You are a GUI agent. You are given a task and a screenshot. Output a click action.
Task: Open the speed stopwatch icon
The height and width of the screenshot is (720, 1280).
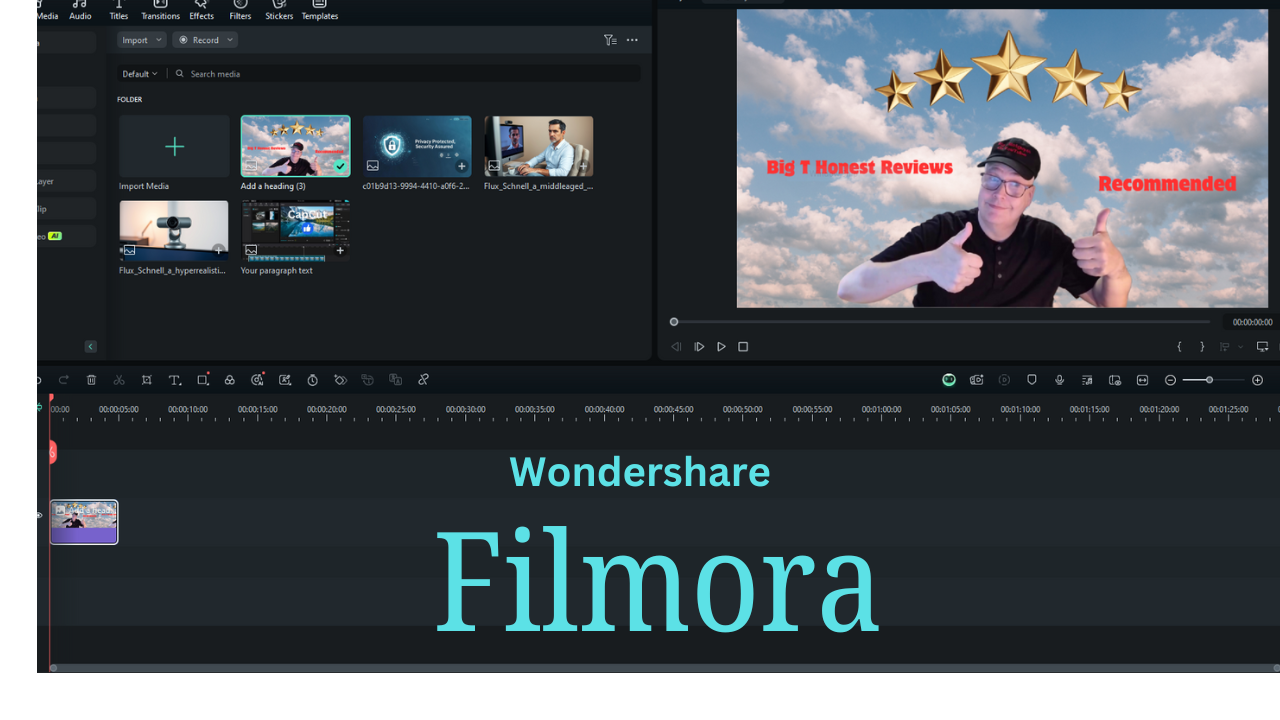(x=312, y=380)
